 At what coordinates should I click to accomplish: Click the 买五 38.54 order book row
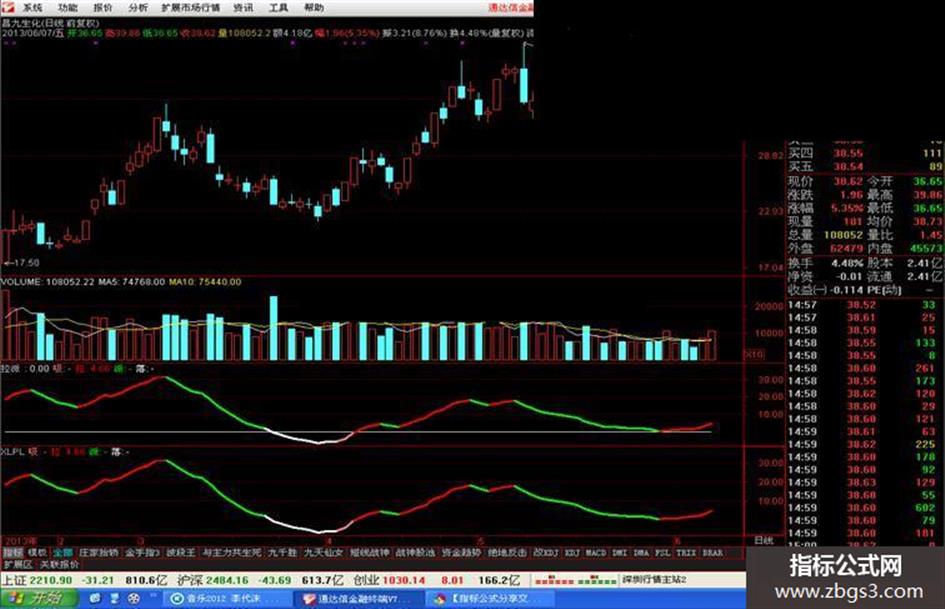865,166
